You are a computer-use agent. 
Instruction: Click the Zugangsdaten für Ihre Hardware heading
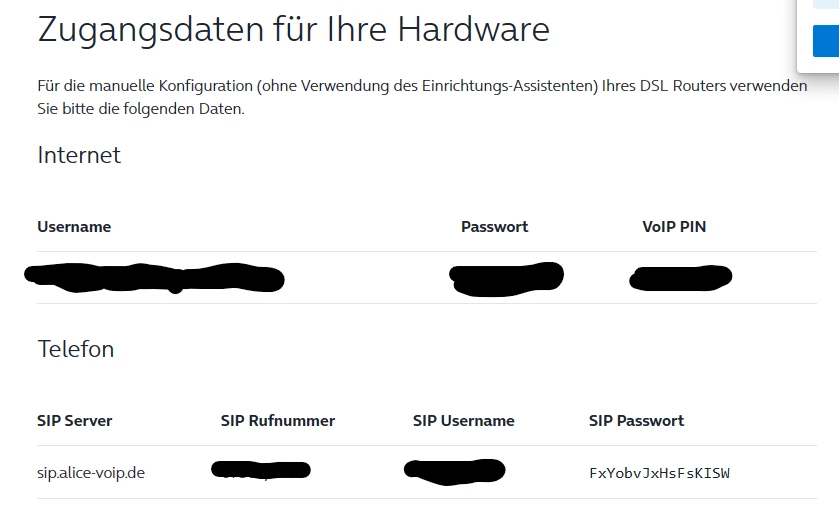293,30
